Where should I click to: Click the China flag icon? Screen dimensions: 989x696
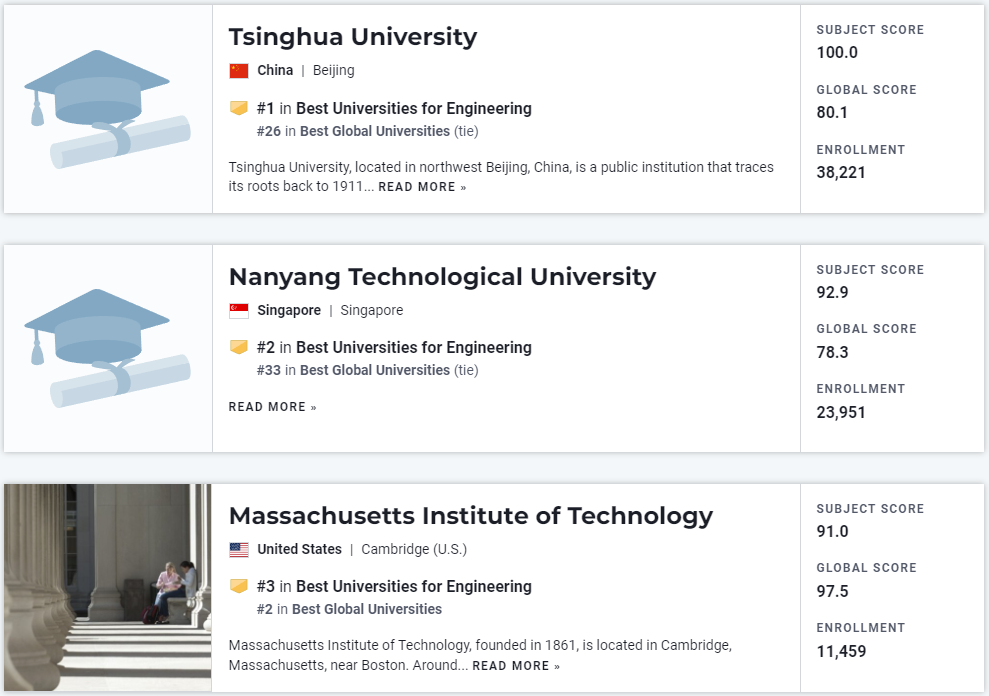click(x=238, y=70)
